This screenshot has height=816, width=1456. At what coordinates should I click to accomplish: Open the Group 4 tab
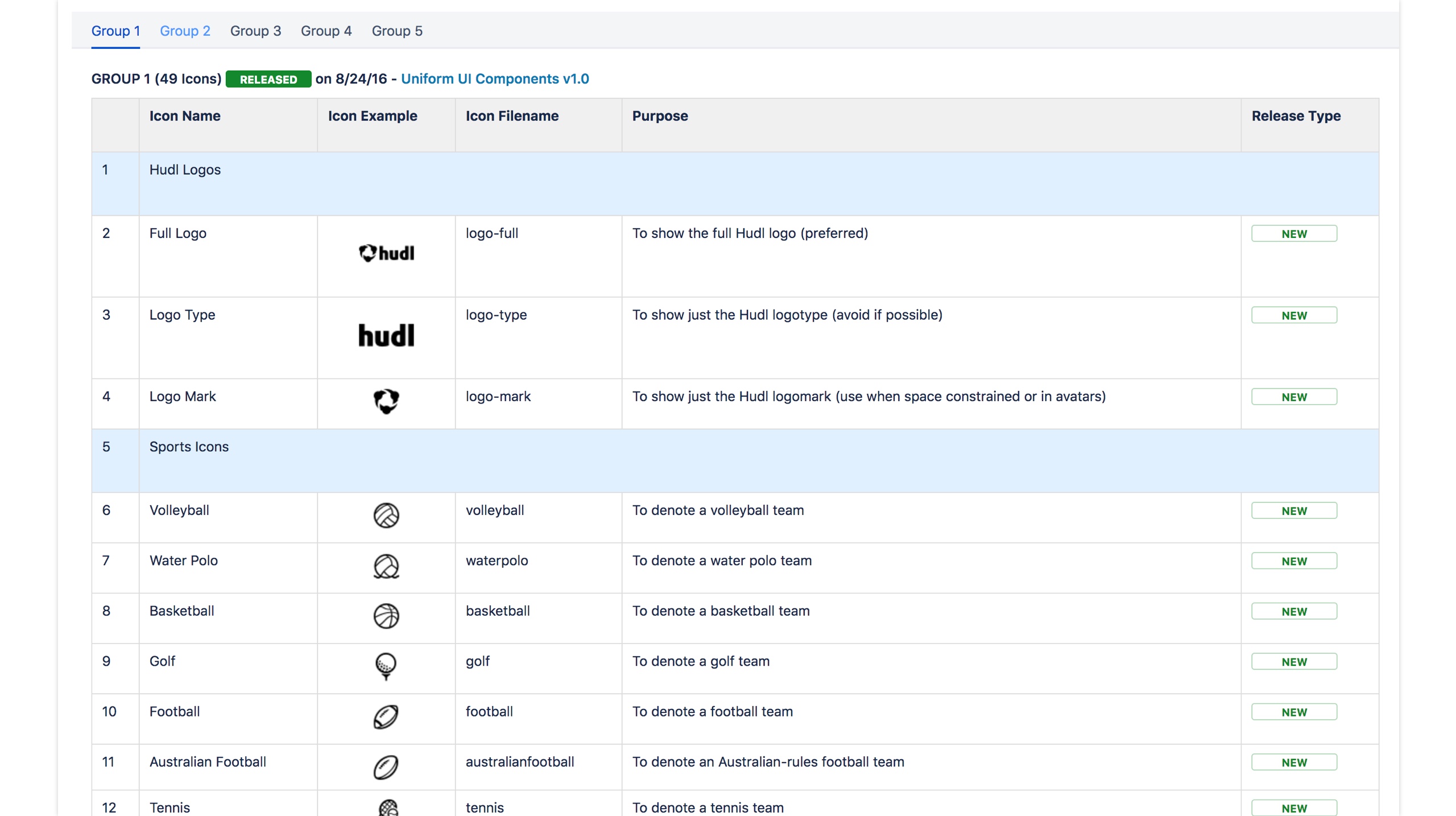[x=326, y=31]
